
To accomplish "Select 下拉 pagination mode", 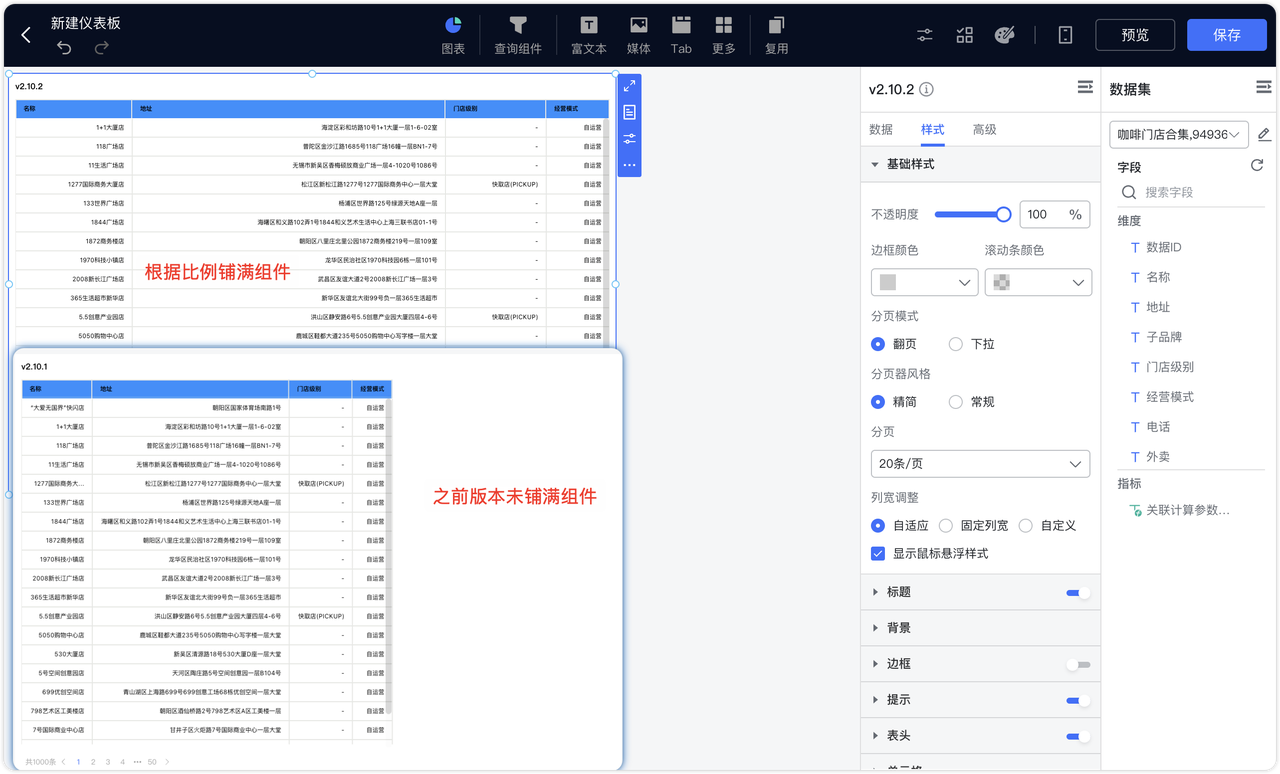I will pyautogui.click(x=956, y=344).
